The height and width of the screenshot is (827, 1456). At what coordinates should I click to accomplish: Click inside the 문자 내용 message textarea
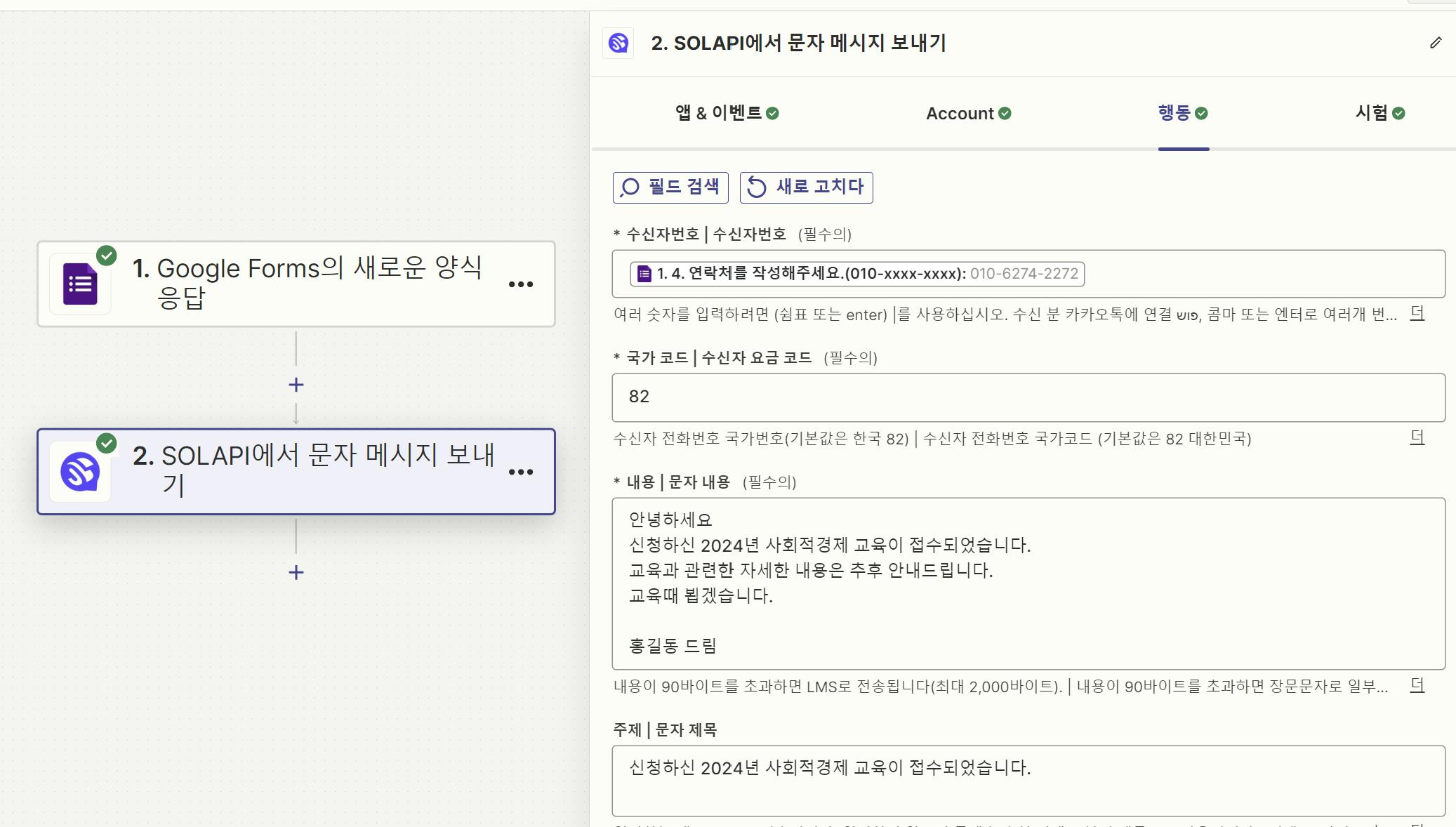(1028, 583)
